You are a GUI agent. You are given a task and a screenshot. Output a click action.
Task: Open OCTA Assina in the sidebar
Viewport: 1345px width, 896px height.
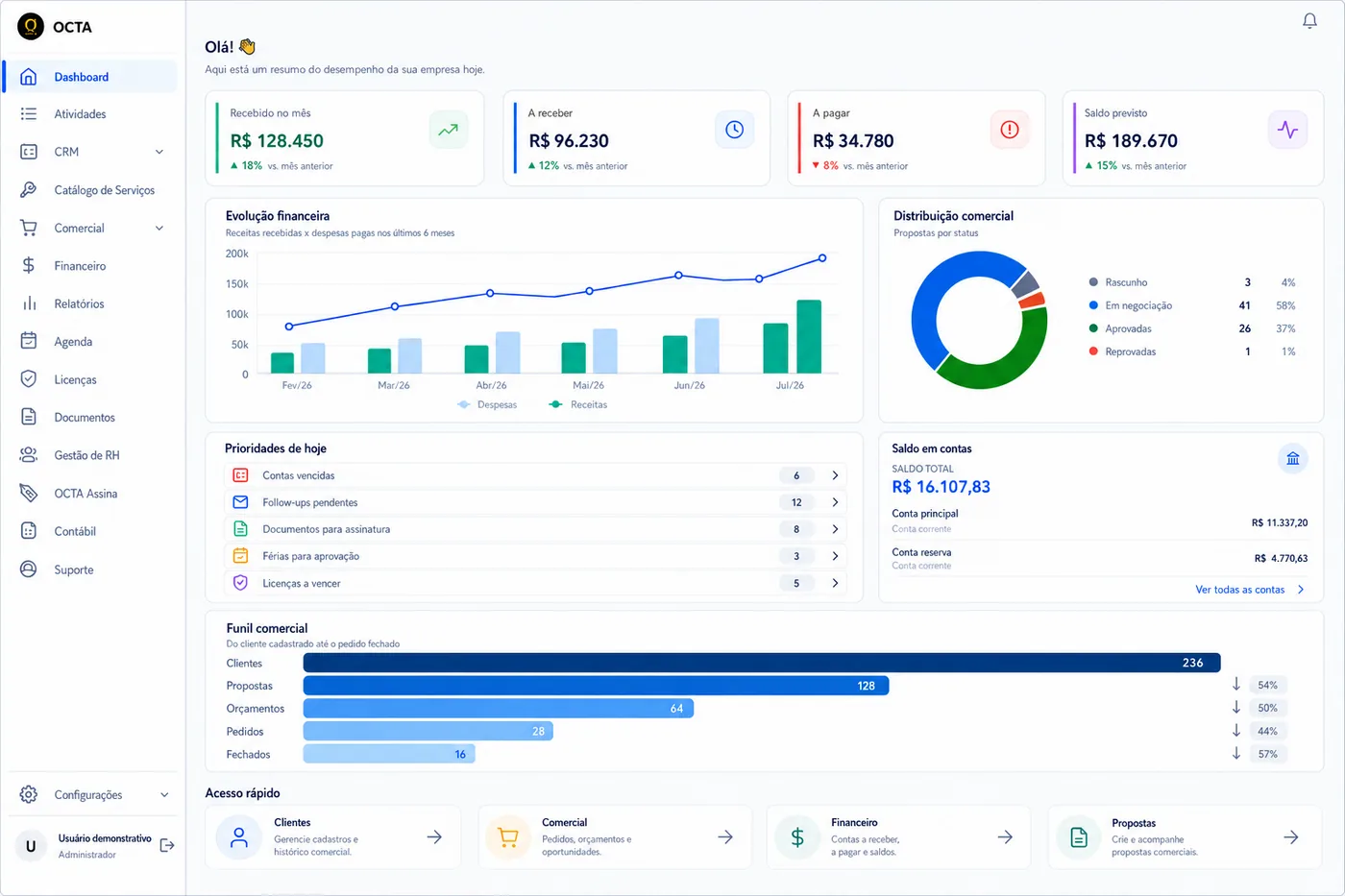(90, 494)
